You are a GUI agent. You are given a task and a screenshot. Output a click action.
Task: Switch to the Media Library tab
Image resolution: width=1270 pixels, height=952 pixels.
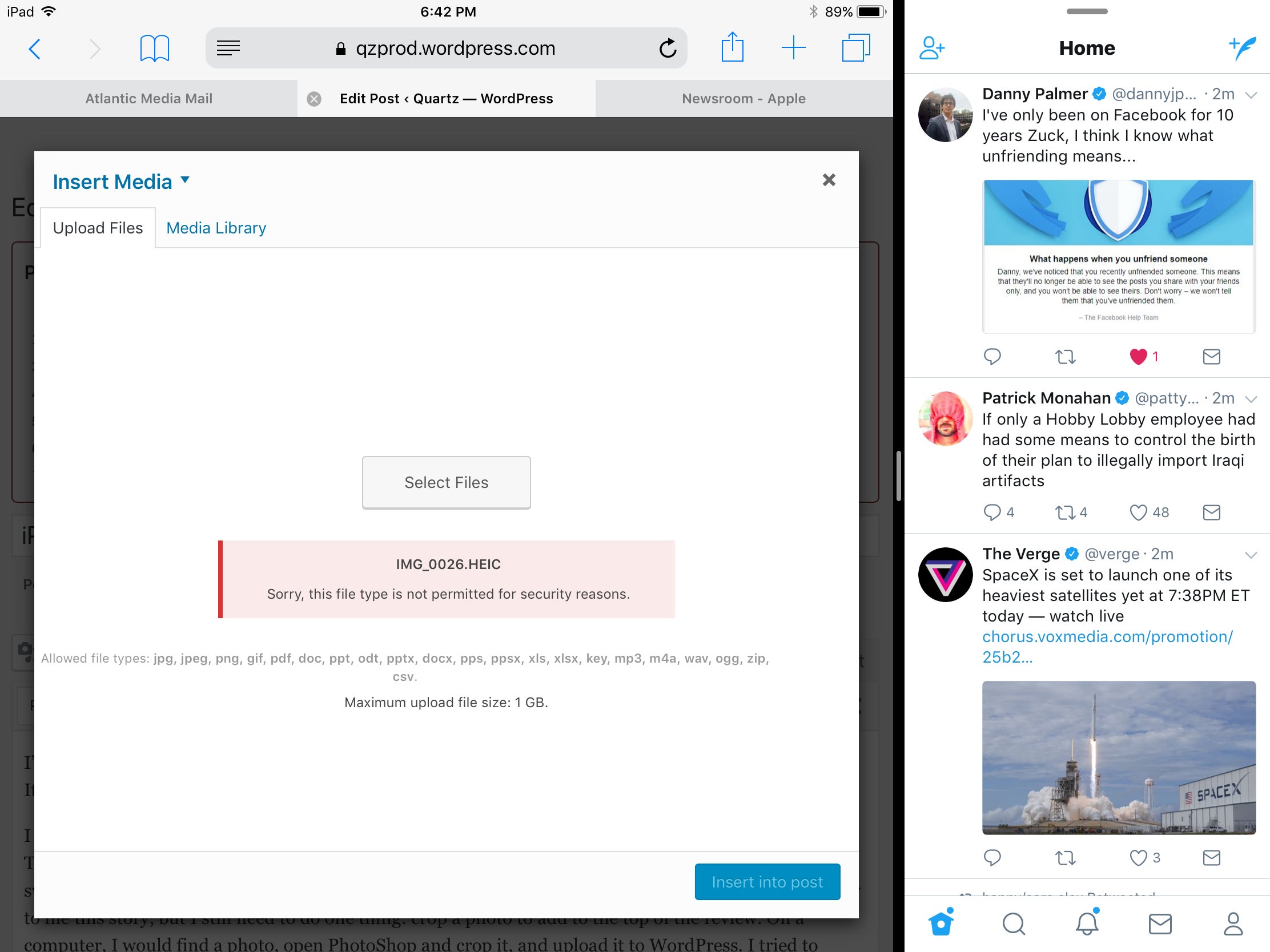[x=216, y=228]
